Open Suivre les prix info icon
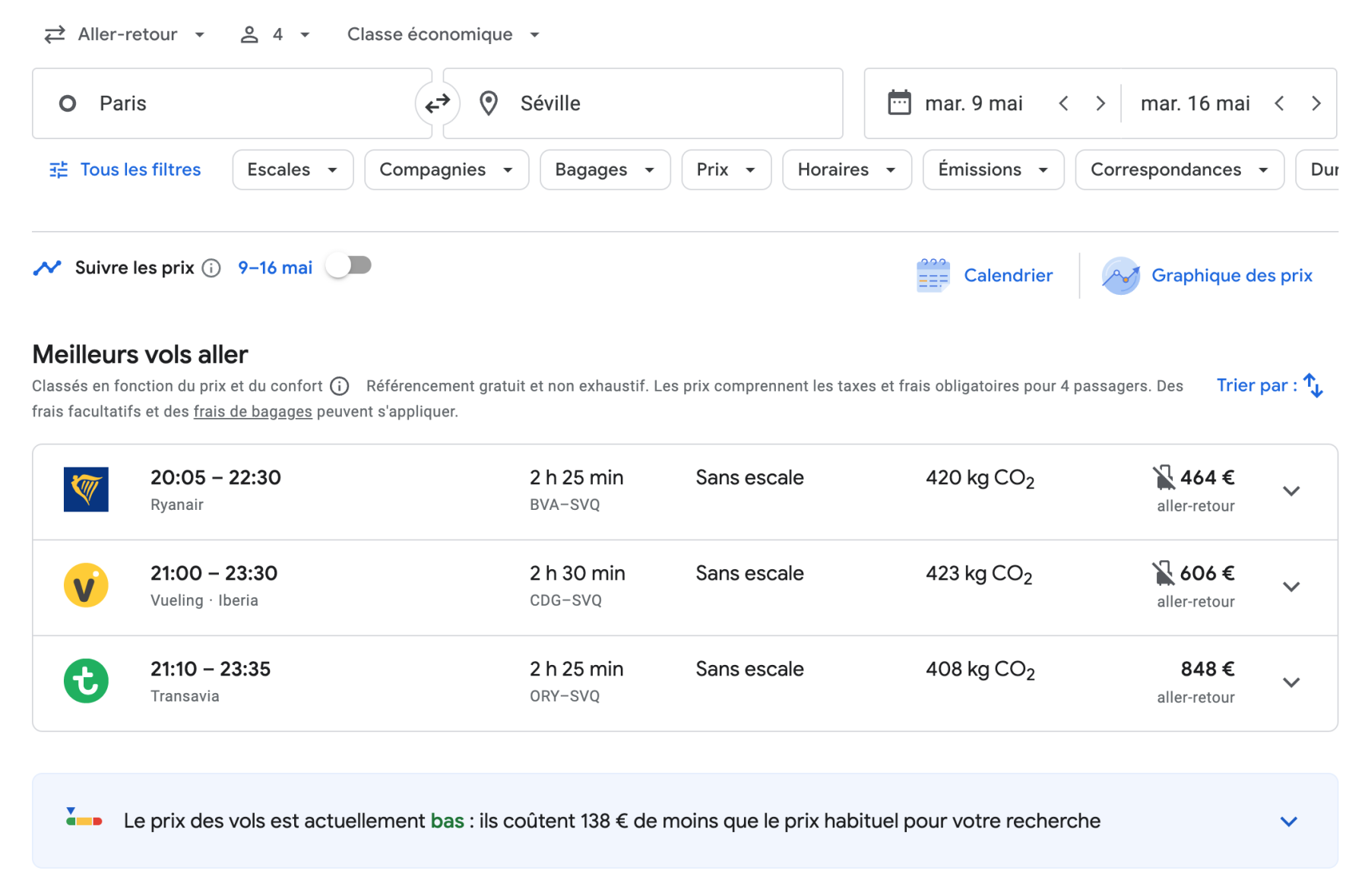The image size is (1368, 896). tap(211, 268)
